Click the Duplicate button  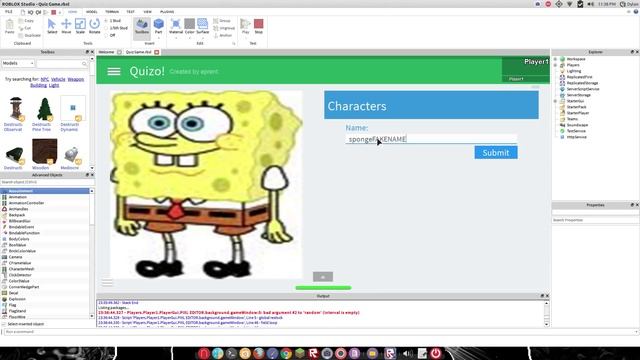tap(29, 36)
